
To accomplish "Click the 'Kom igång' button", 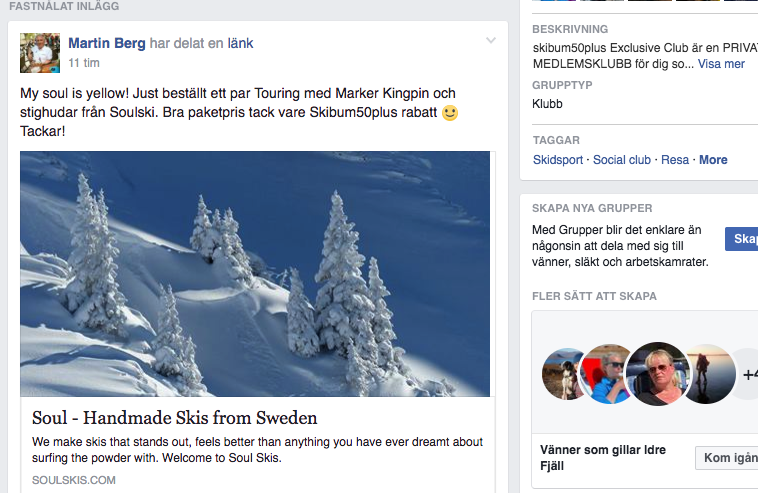I will pyautogui.click(x=728, y=458).
